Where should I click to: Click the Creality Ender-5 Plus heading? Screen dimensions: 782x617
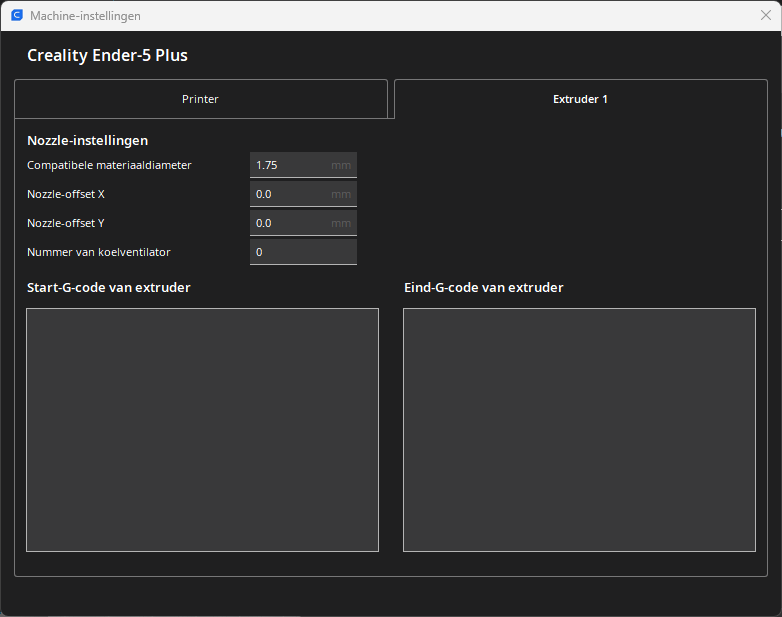tap(107, 55)
